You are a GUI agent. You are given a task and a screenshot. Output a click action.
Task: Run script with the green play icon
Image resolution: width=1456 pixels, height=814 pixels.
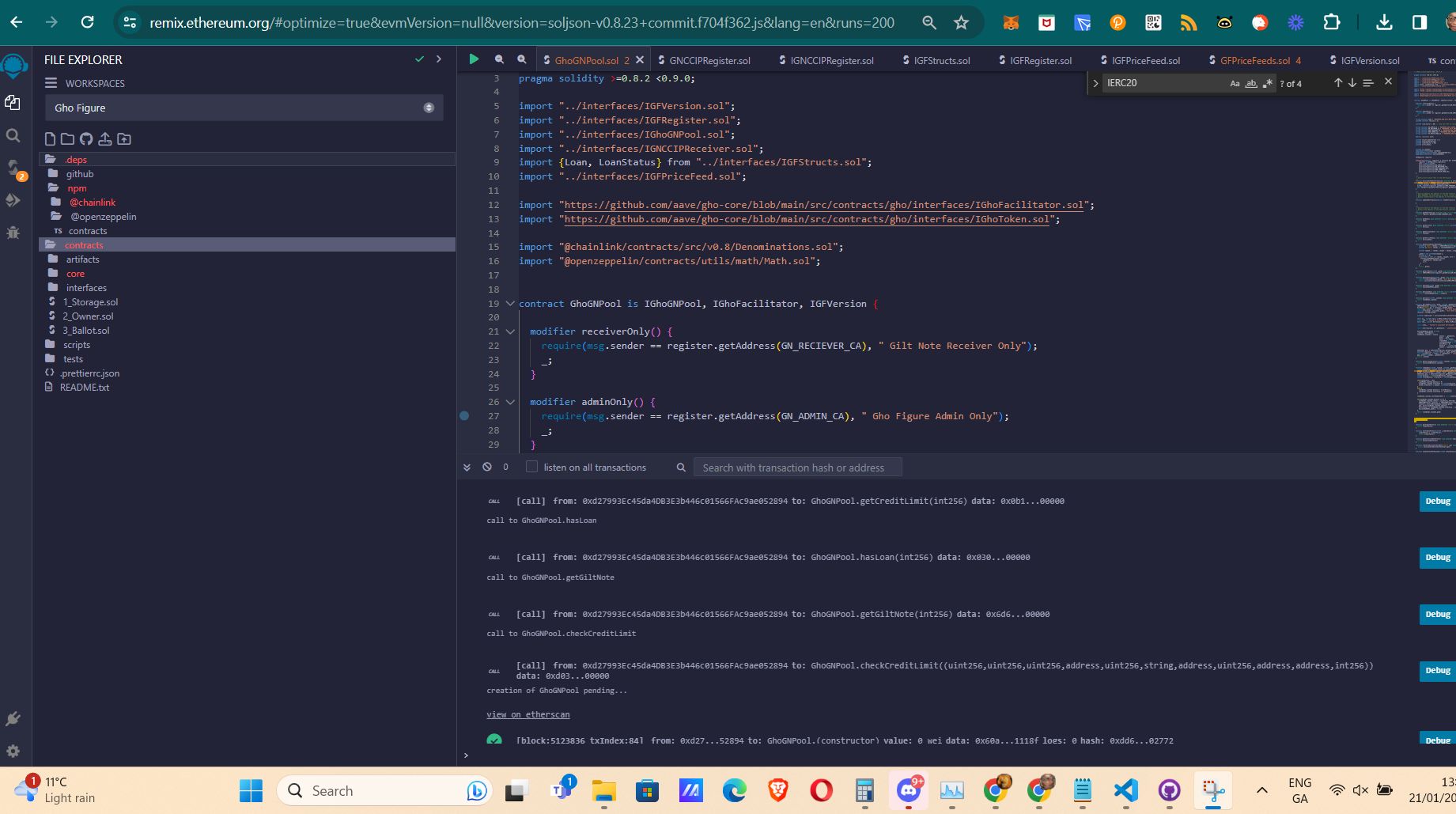click(x=474, y=59)
